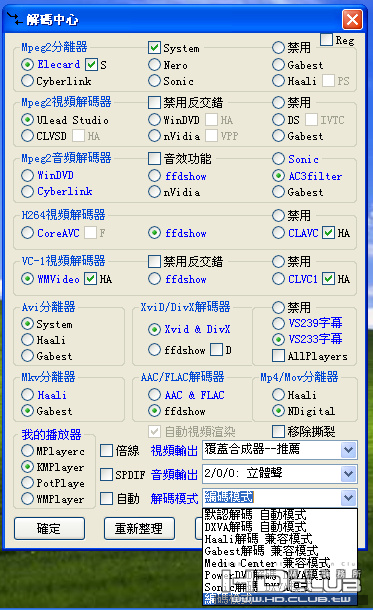This screenshot has height=610, width=373.
Task: Select DS video decoder option
Action: pyautogui.click(x=278, y=119)
